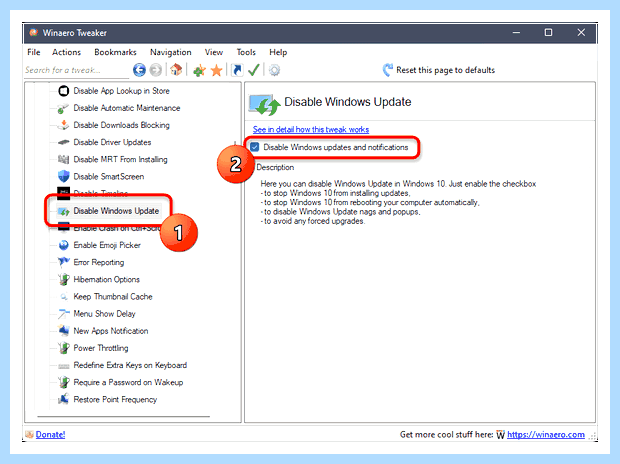Click the Restore Point Frequency icon
The image size is (620, 464).
[64, 400]
